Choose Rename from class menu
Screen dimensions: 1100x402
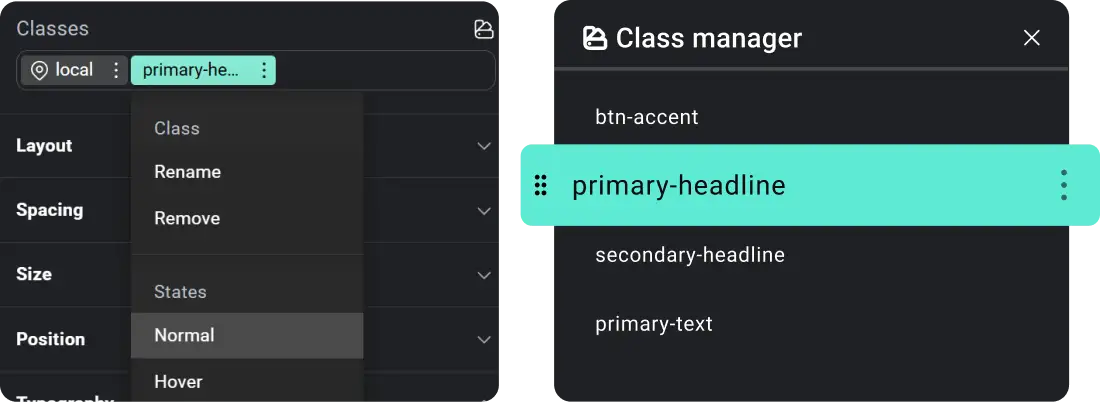point(187,172)
